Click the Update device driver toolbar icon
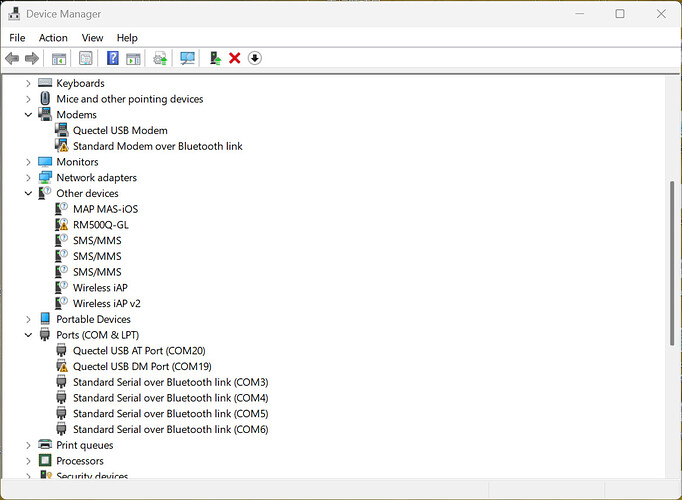This screenshot has height=500, width=682. click(x=160, y=58)
